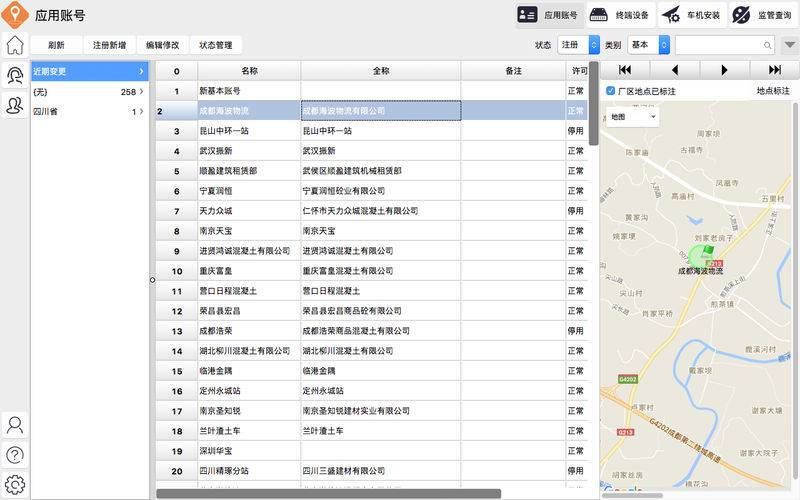Image resolution: width=800 pixels, height=500 pixels.
Task: Click the search magnifier icon
Action: 768,45
